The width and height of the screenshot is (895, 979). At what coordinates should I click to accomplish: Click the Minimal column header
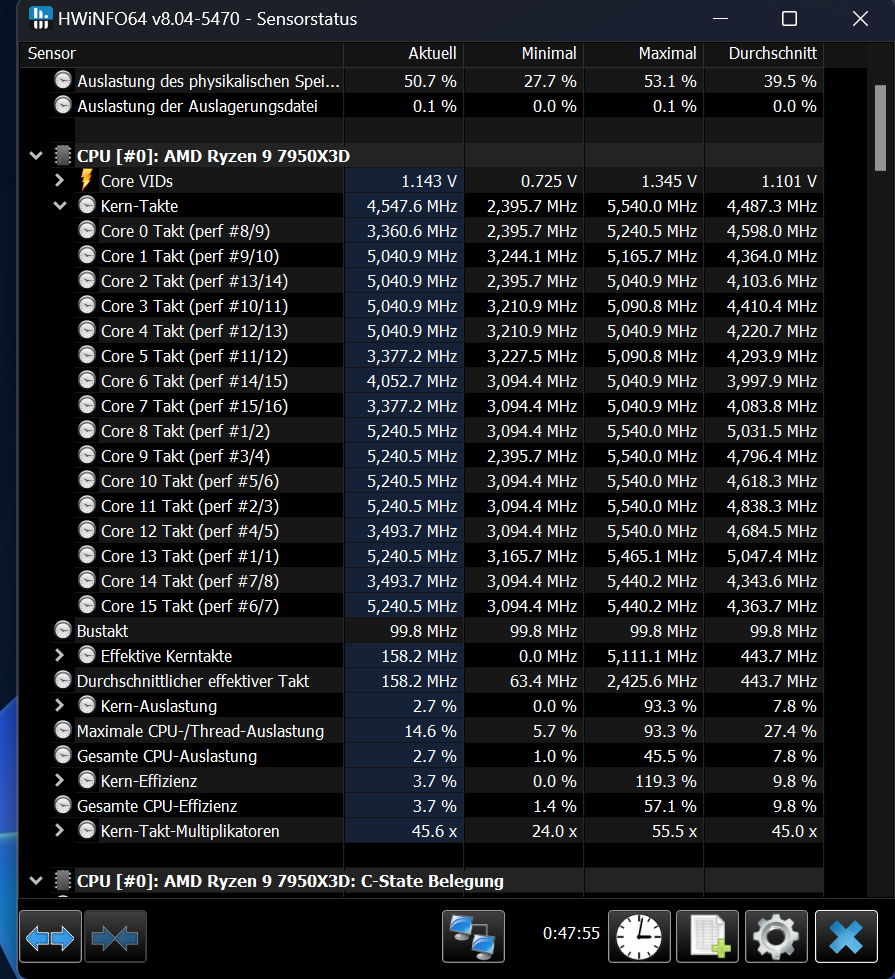click(524, 54)
